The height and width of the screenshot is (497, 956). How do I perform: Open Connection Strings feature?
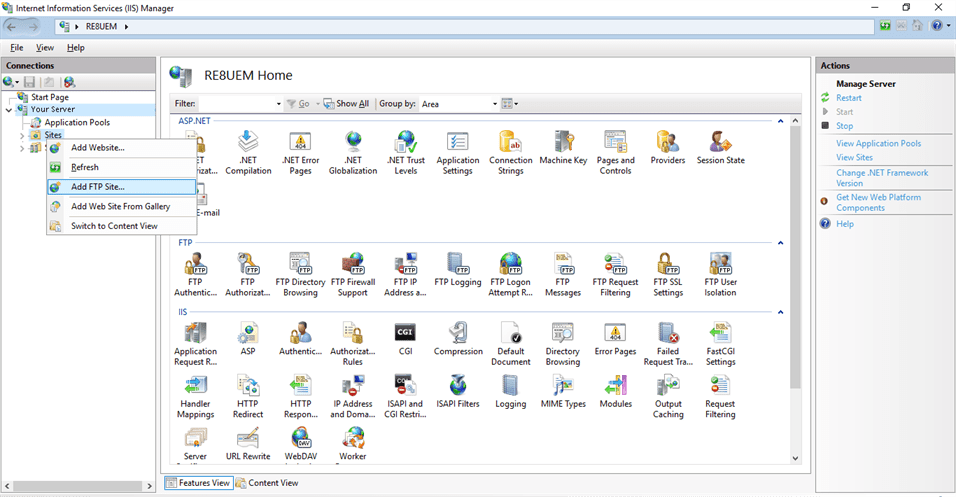(x=510, y=152)
